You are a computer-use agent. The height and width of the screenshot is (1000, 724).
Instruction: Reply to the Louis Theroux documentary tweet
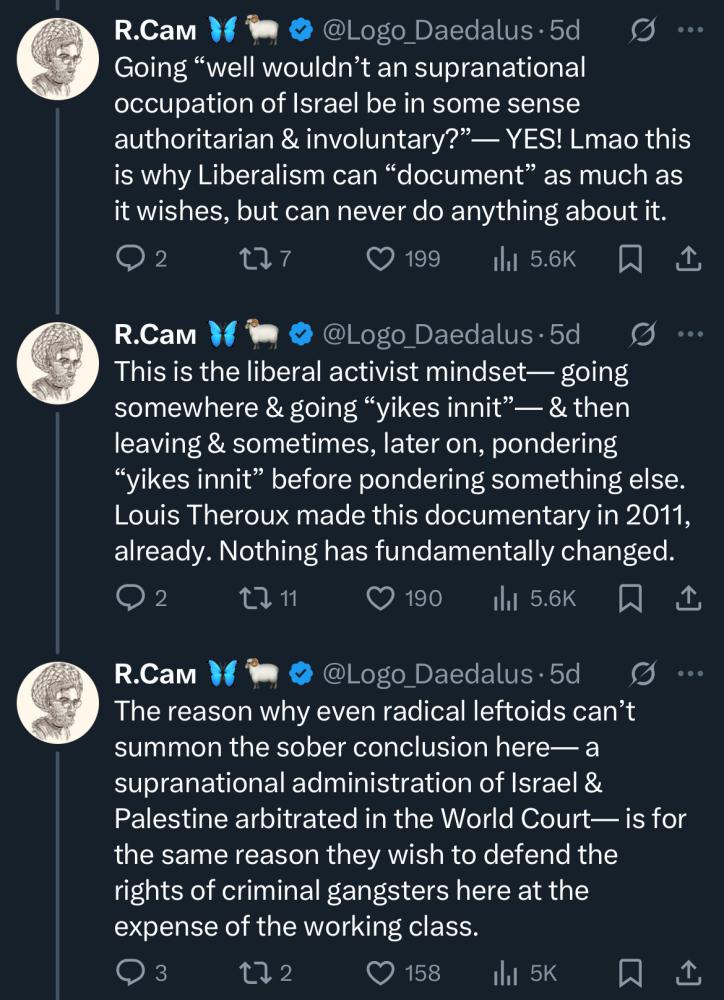tap(131, 598)
